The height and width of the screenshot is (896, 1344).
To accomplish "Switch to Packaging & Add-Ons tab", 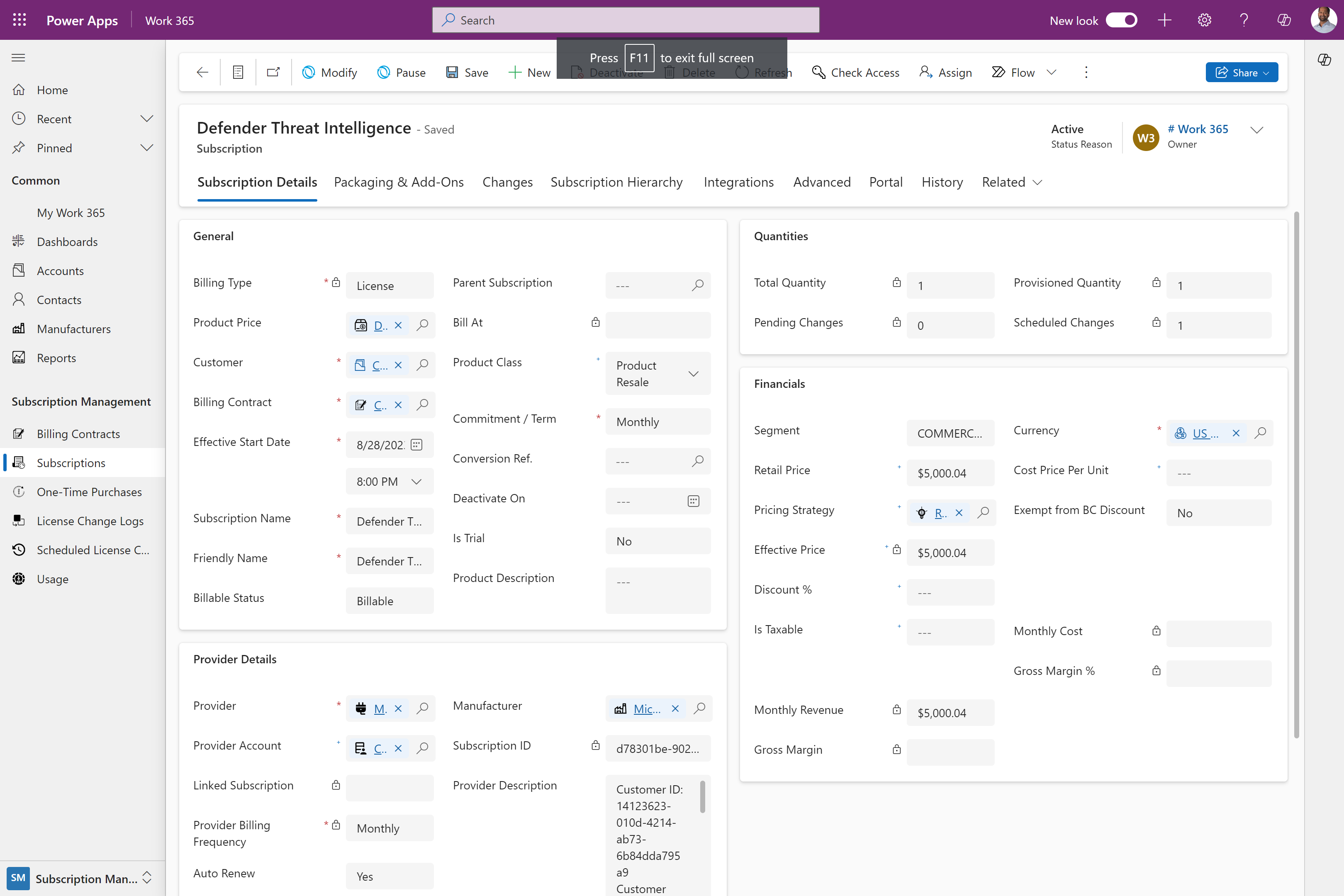I will 398,182.
